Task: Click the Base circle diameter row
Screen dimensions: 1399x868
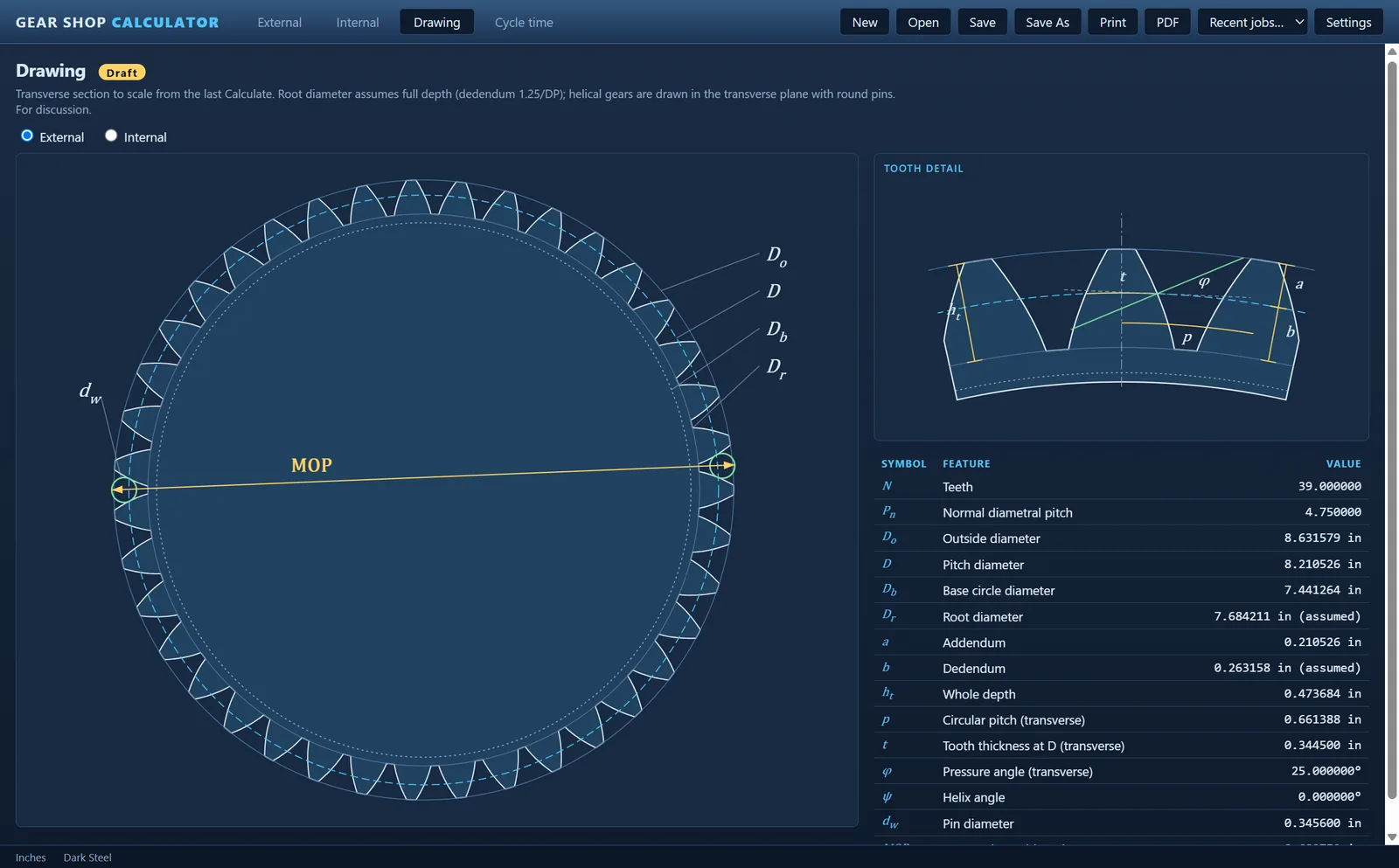Action: click(x=1122, y=590)
